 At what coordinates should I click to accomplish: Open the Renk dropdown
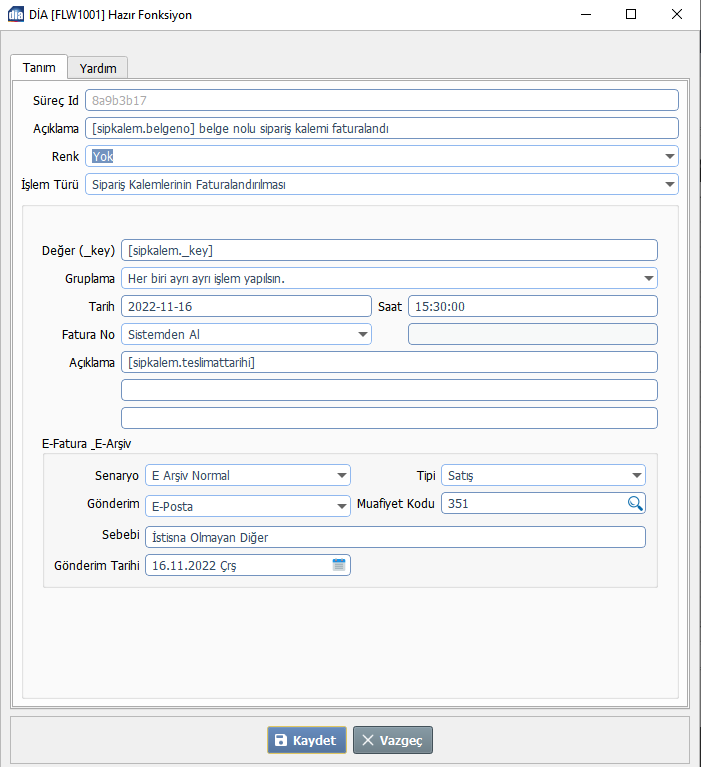click(x=668, y=156)
